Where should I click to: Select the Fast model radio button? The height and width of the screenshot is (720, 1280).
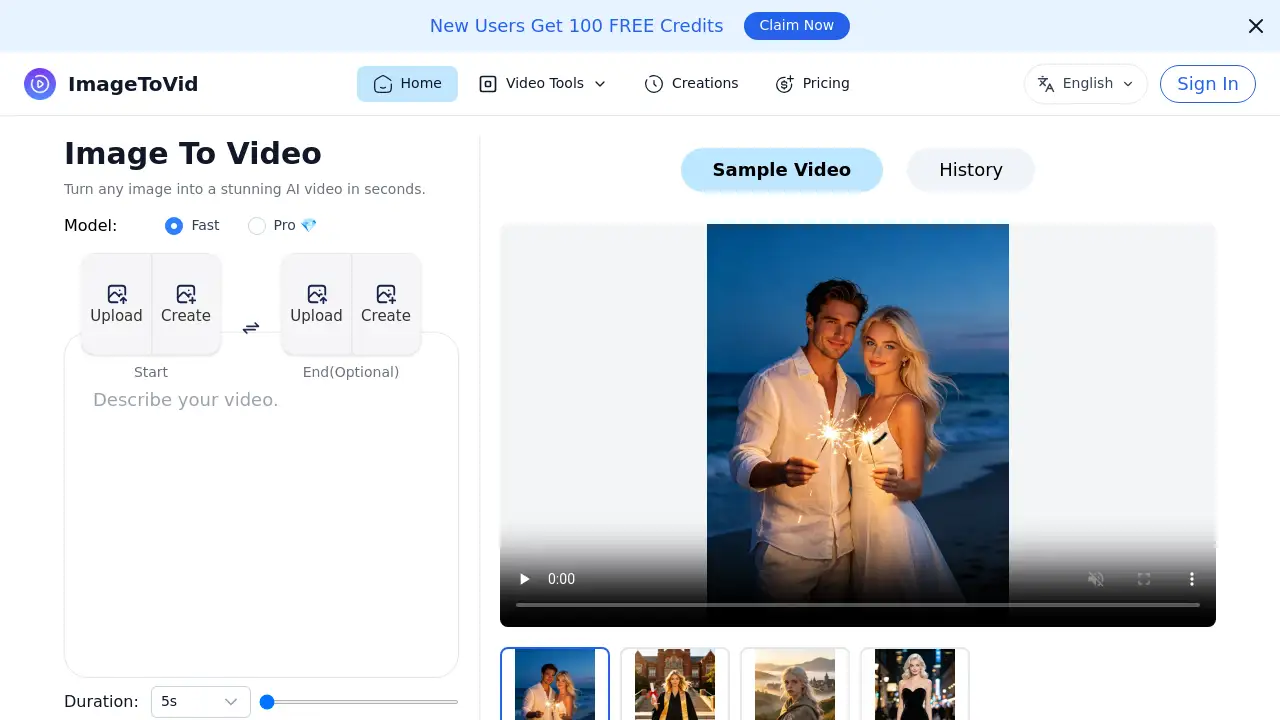click(x=174, y=226)
